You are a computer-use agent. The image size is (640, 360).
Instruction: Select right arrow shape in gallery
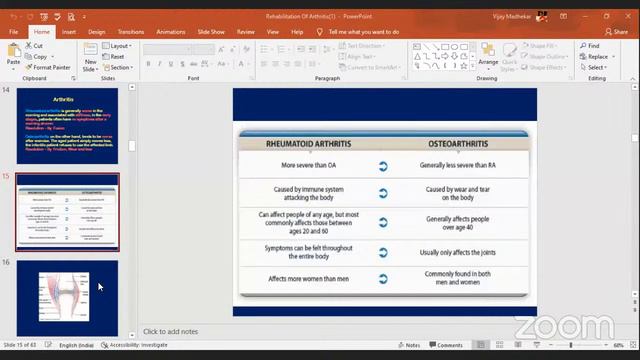point(445,56)
